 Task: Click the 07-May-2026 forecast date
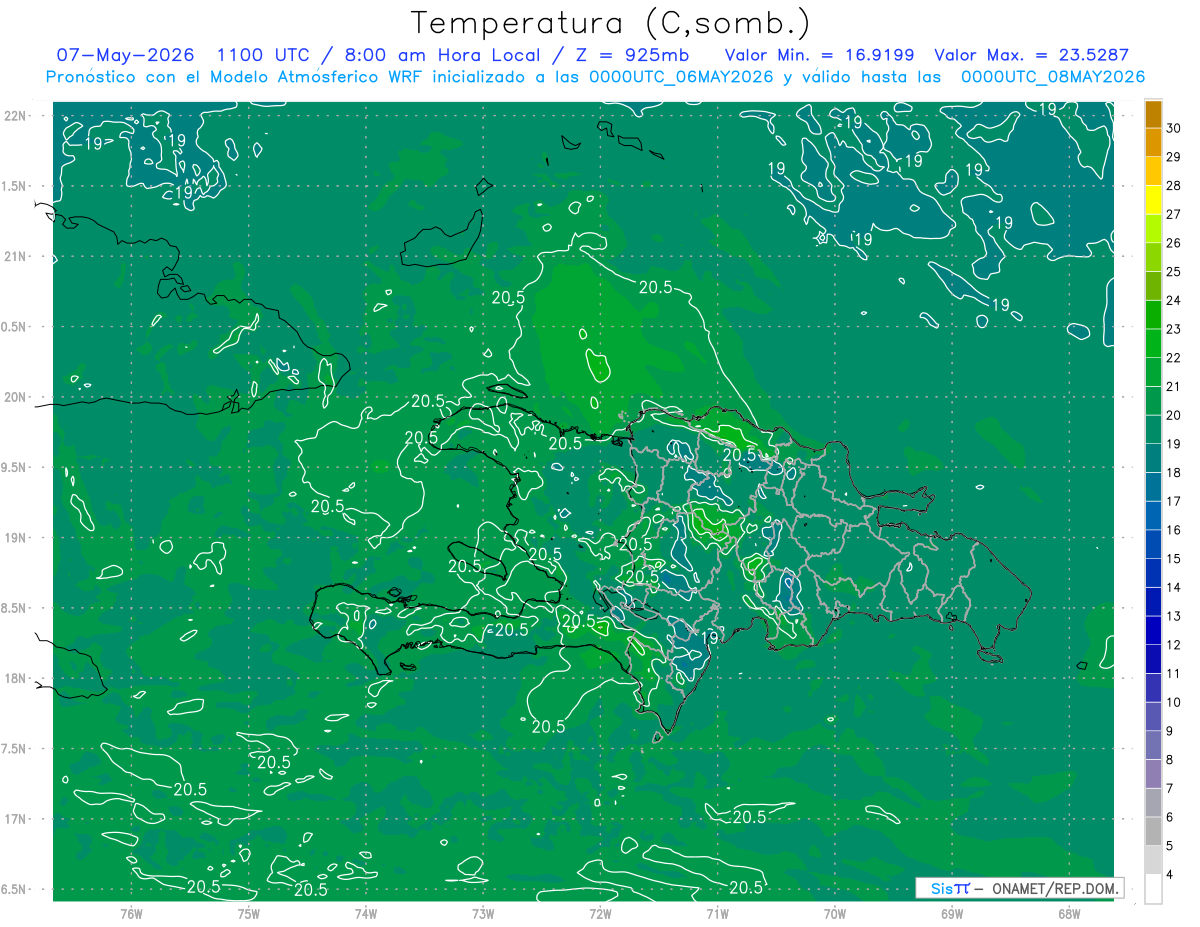[x=125, y=55]
